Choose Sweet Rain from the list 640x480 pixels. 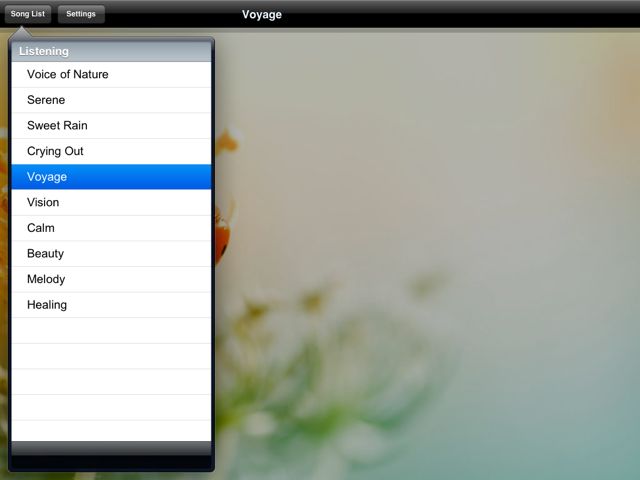tap(111, 126)
